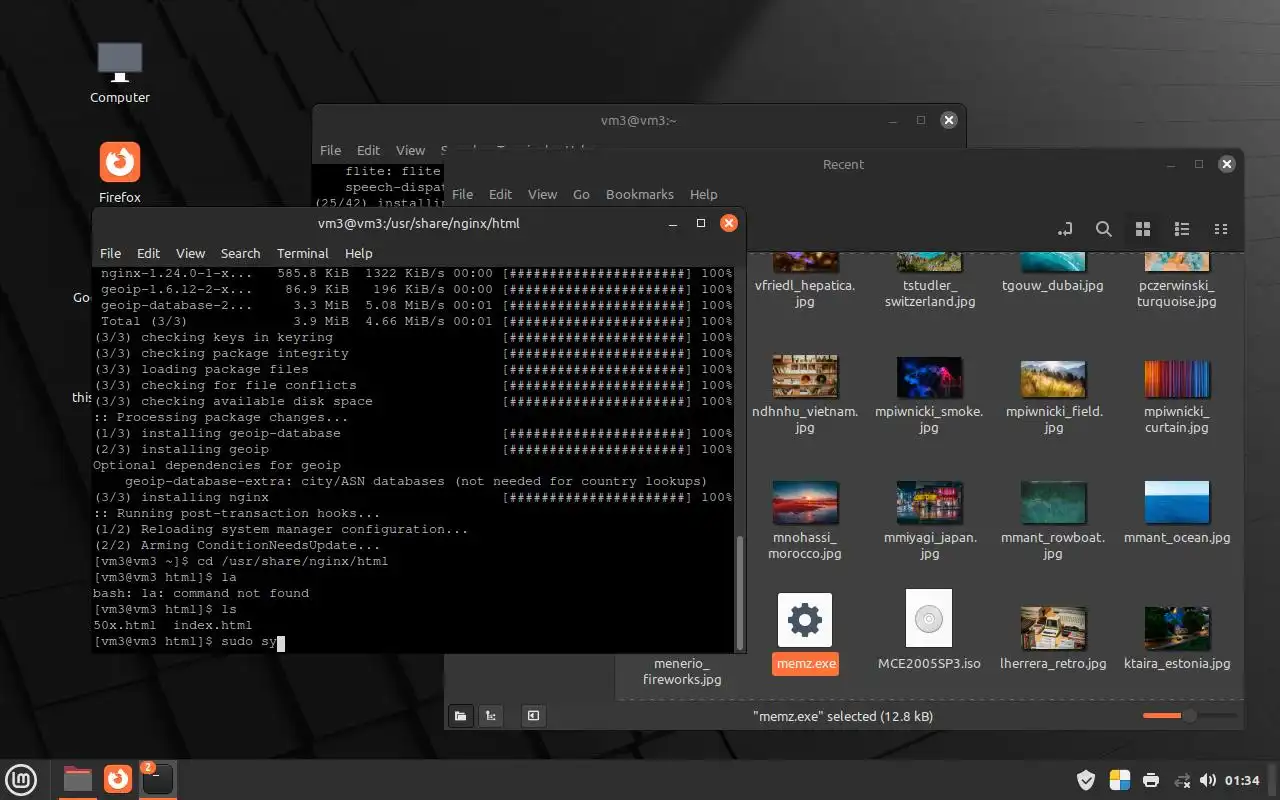The image size is (1280, 800).
Task: Select mpiwnicki_smoke.jpg thumbnail
Action: (x=929, y=378)
